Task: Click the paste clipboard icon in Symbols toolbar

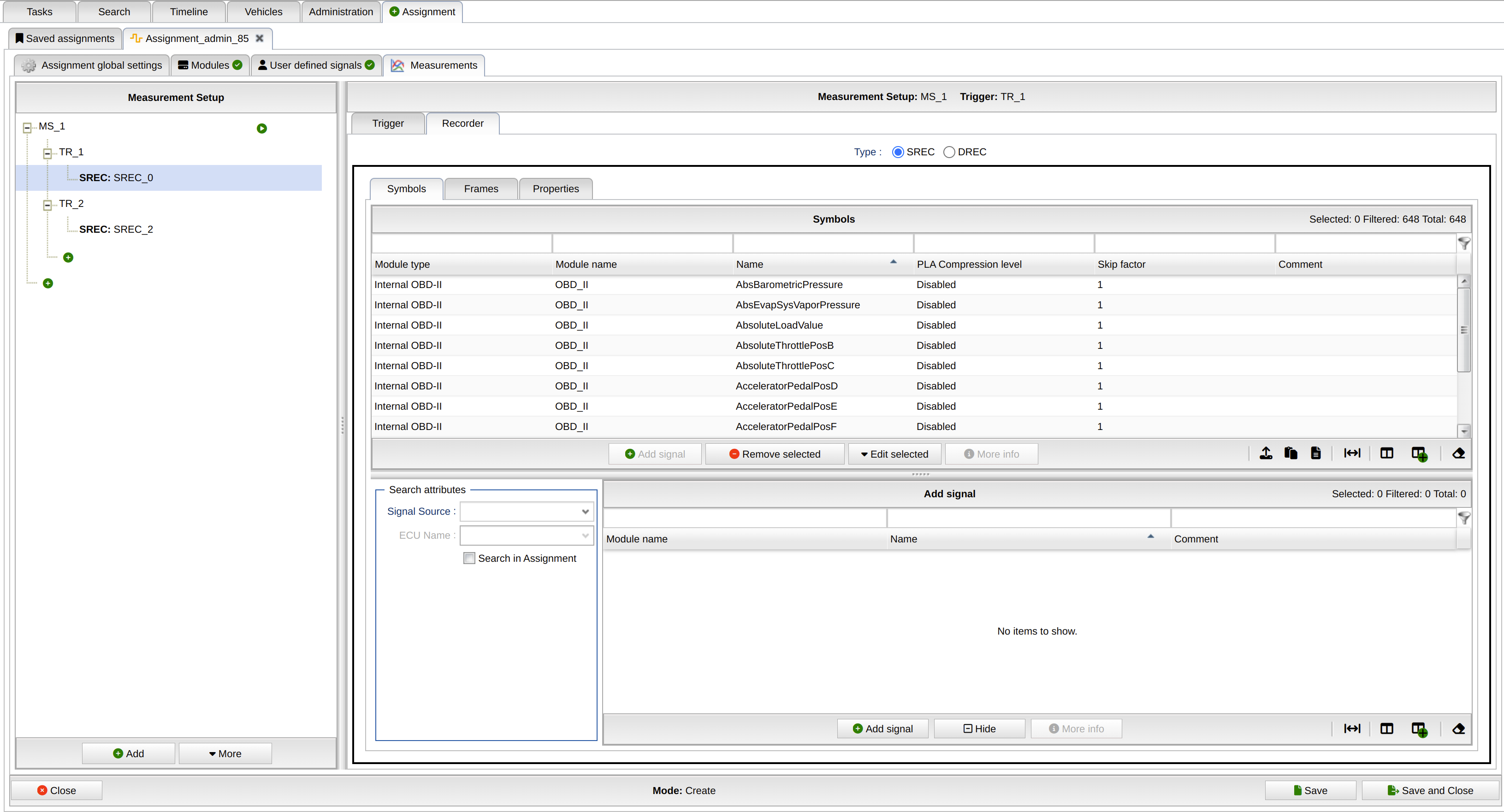Action: point(1291,453)
